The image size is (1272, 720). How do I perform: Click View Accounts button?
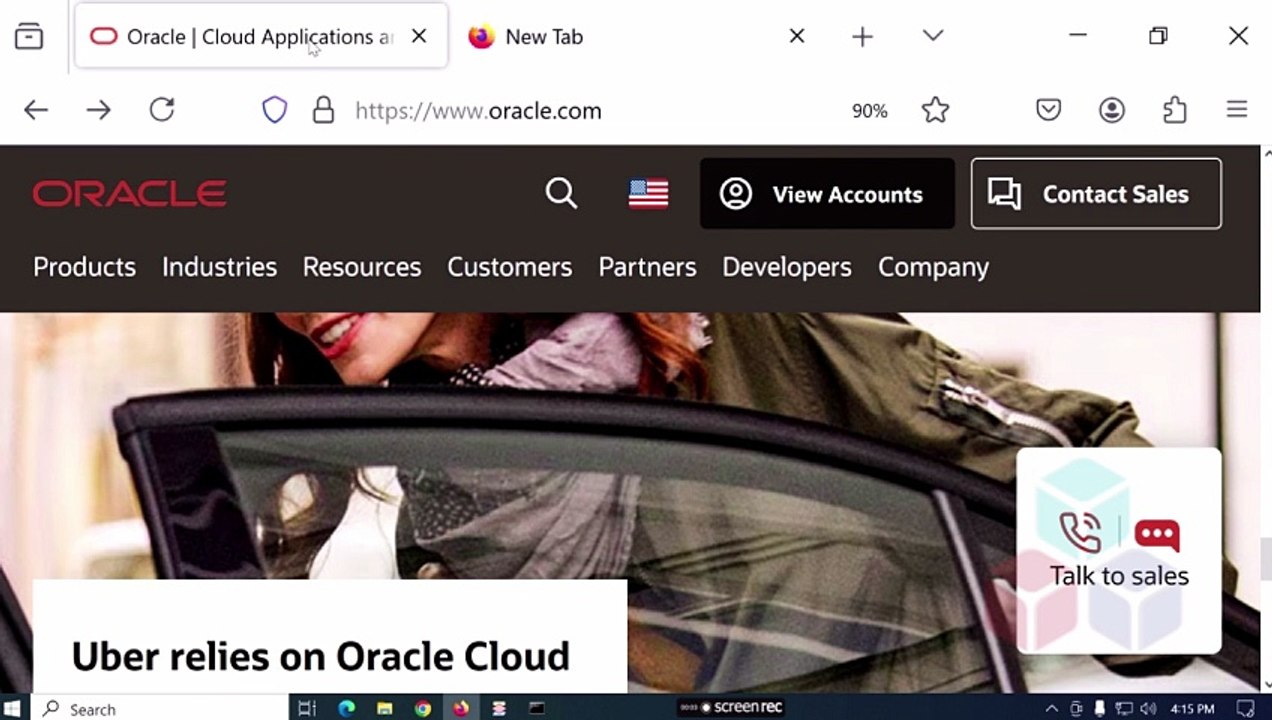pos(827,194)
